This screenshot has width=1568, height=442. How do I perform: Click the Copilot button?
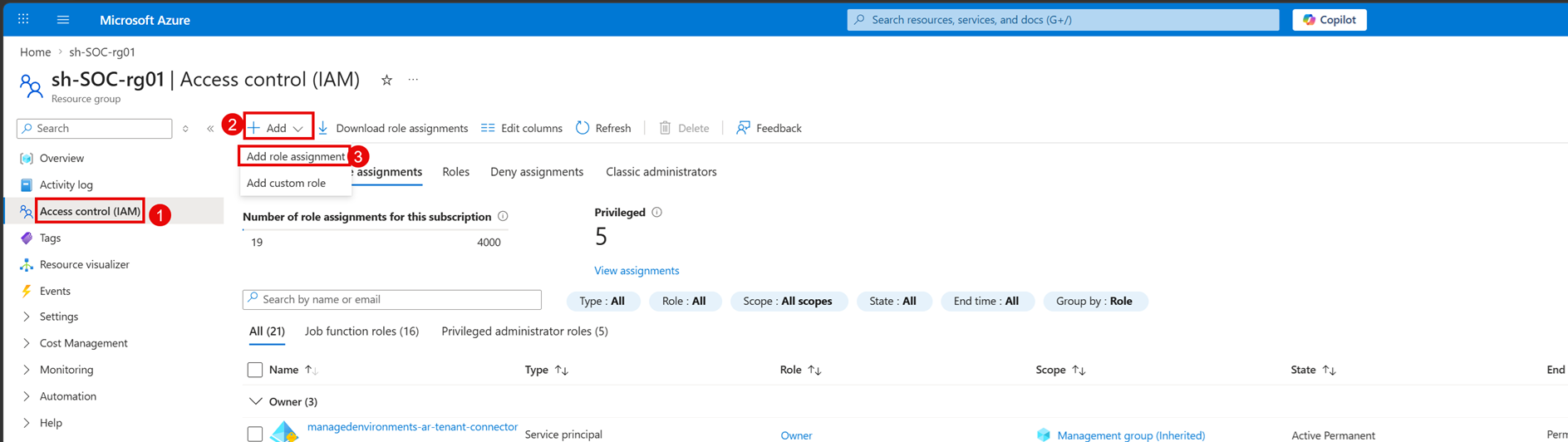(x=1329, y=19)
